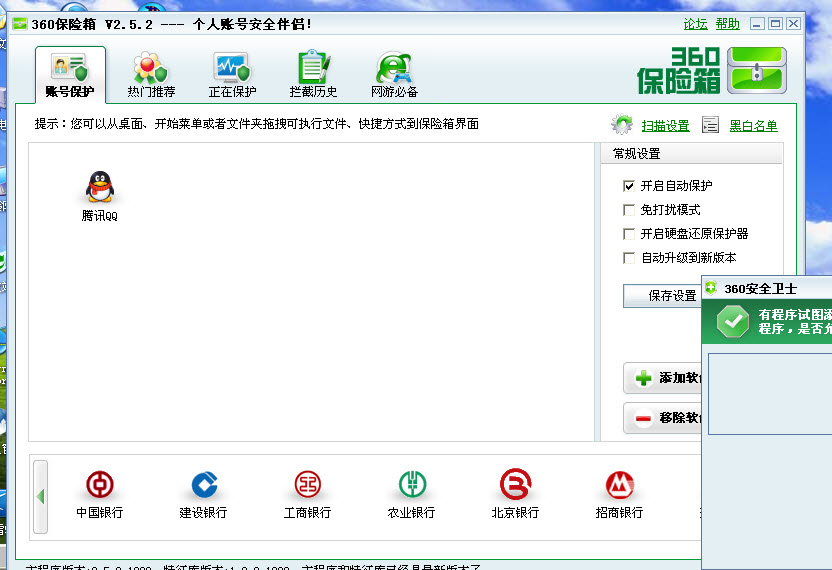Click the 360保险箱 safe logo
Viewport: 832px width, 570px height.
point(757,71)
